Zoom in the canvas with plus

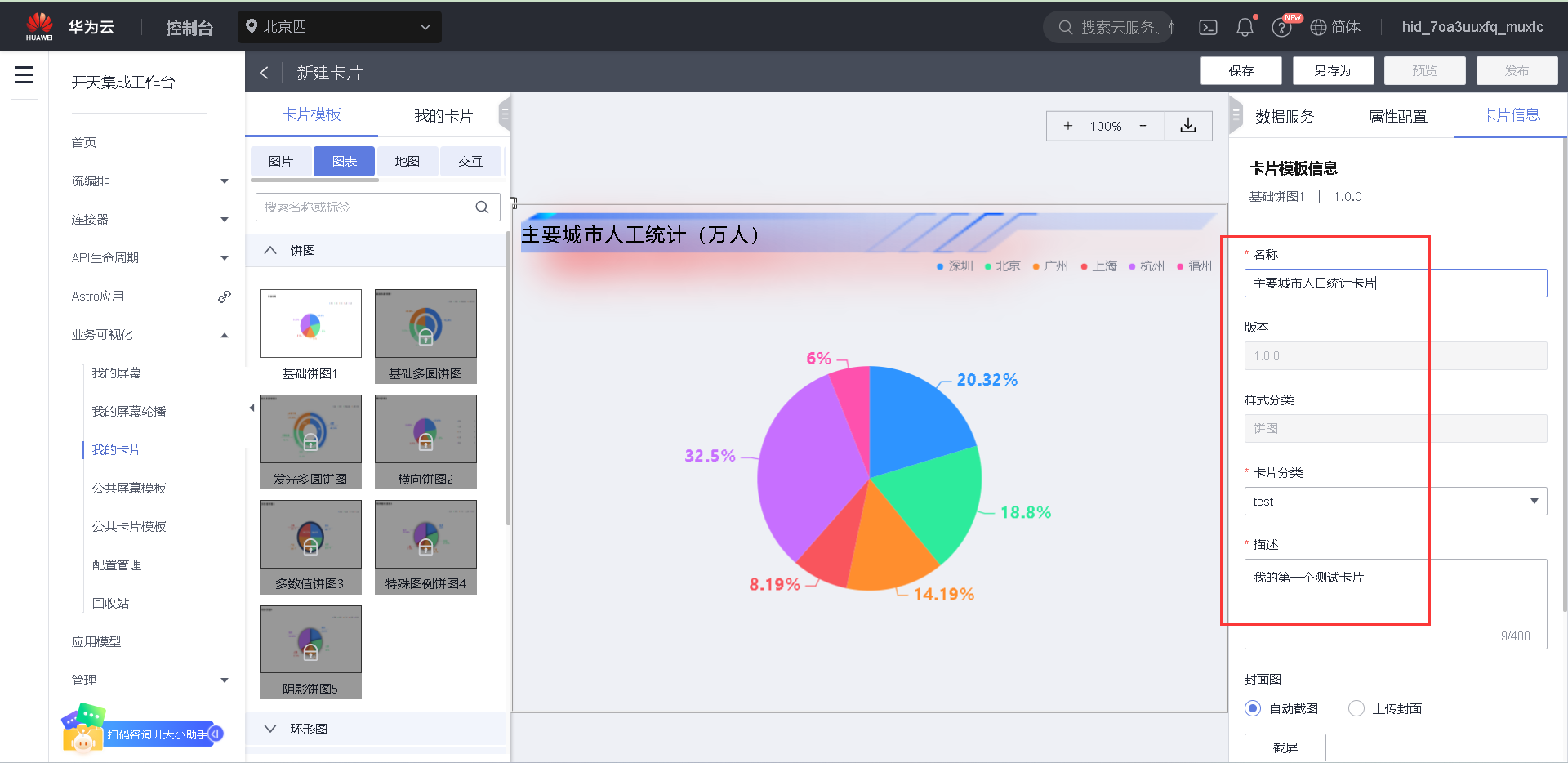pyautogui.click(x=1067, y=126)
